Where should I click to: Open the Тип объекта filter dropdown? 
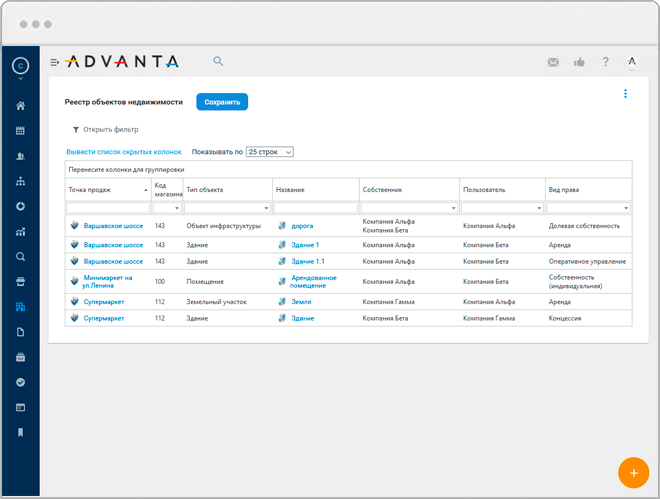[x=266, y=208]
